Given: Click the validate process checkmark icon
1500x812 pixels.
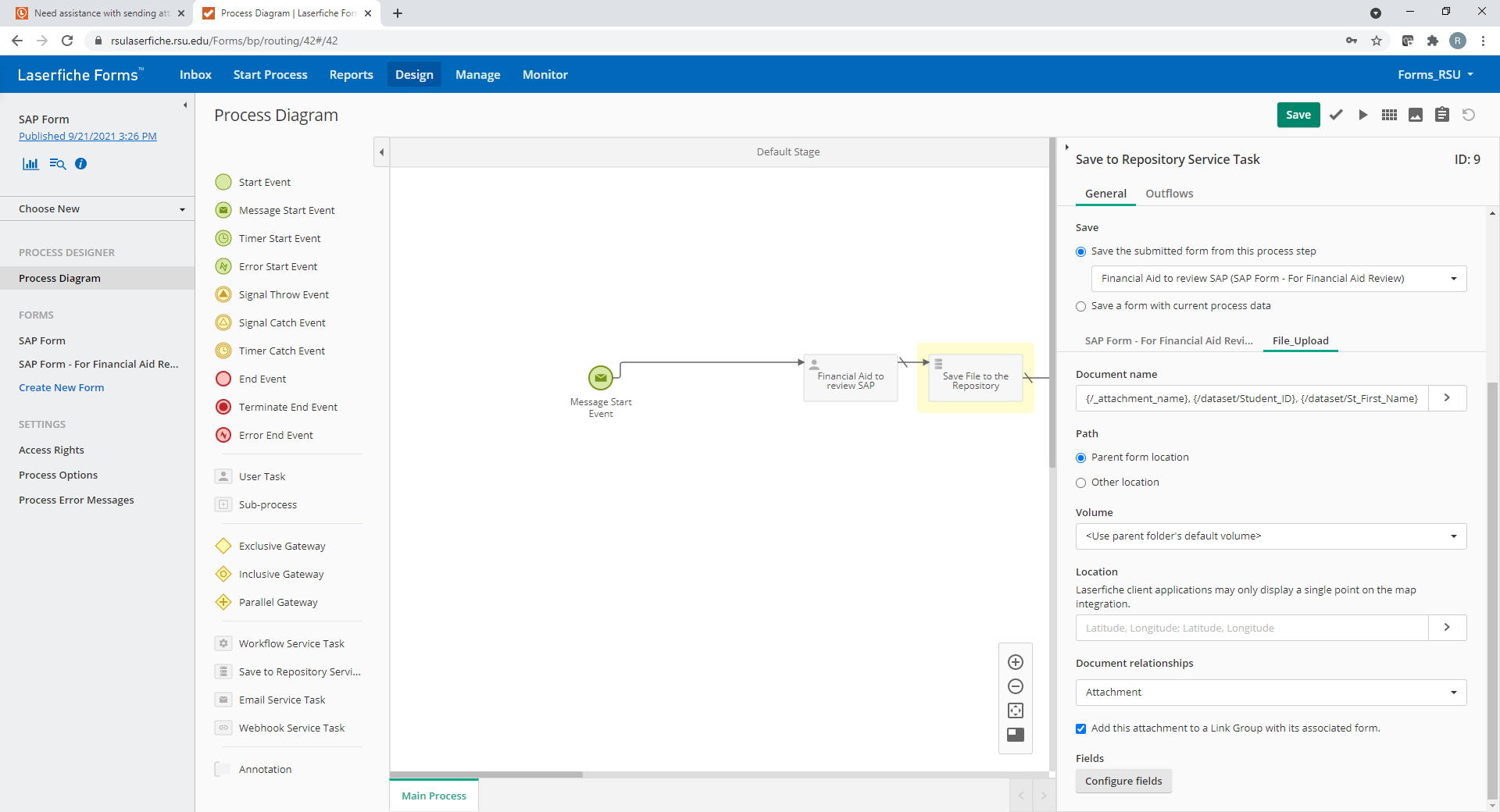Looking at the screenshot, I should (x=1336, y=115).
